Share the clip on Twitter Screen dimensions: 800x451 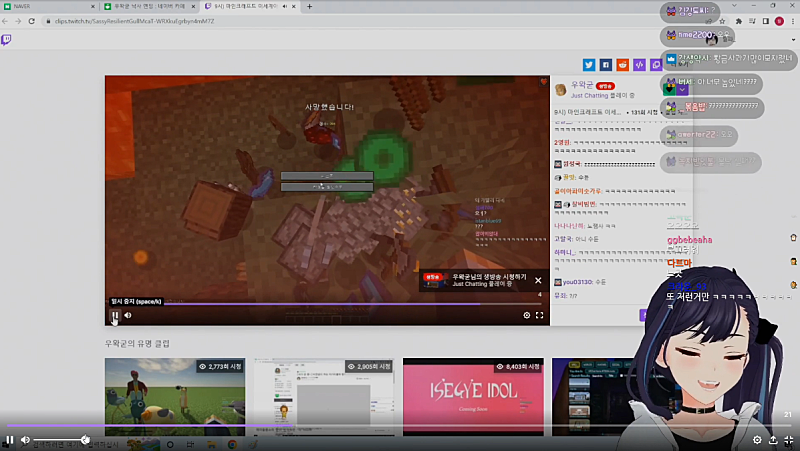pyautogui.click(x=589, y=65)
